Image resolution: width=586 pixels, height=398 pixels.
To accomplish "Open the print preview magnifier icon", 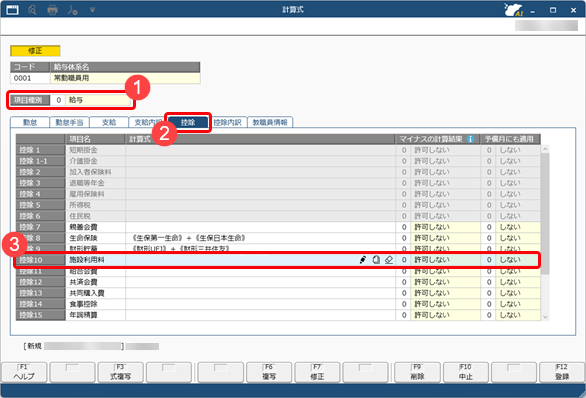I will pyautogui.click(x=33, y=10).
